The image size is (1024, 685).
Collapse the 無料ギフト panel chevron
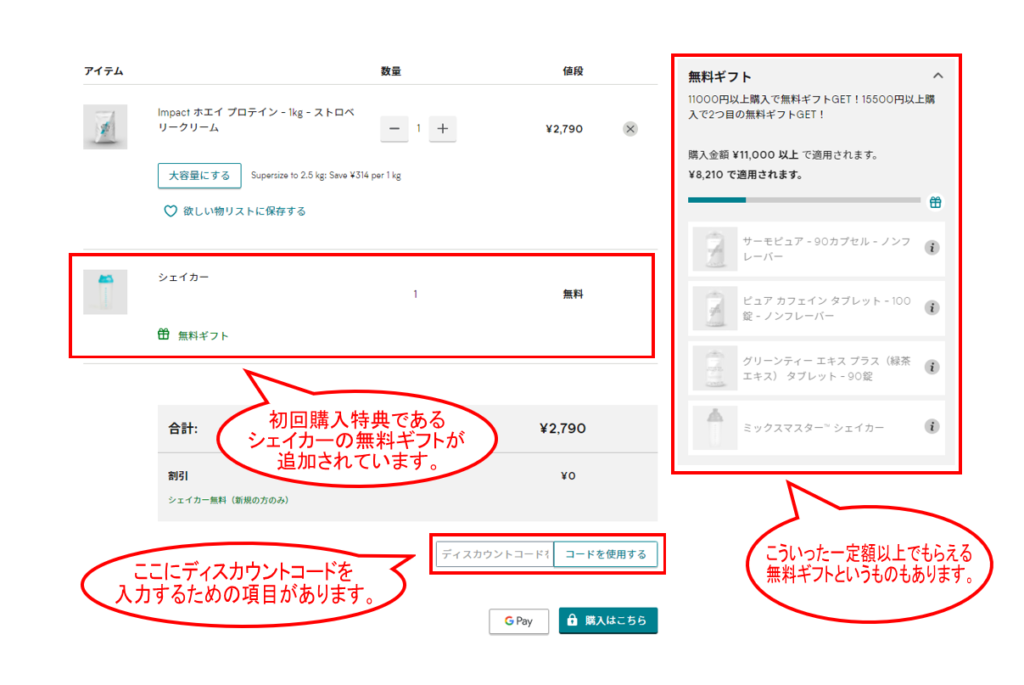[938, 76]
